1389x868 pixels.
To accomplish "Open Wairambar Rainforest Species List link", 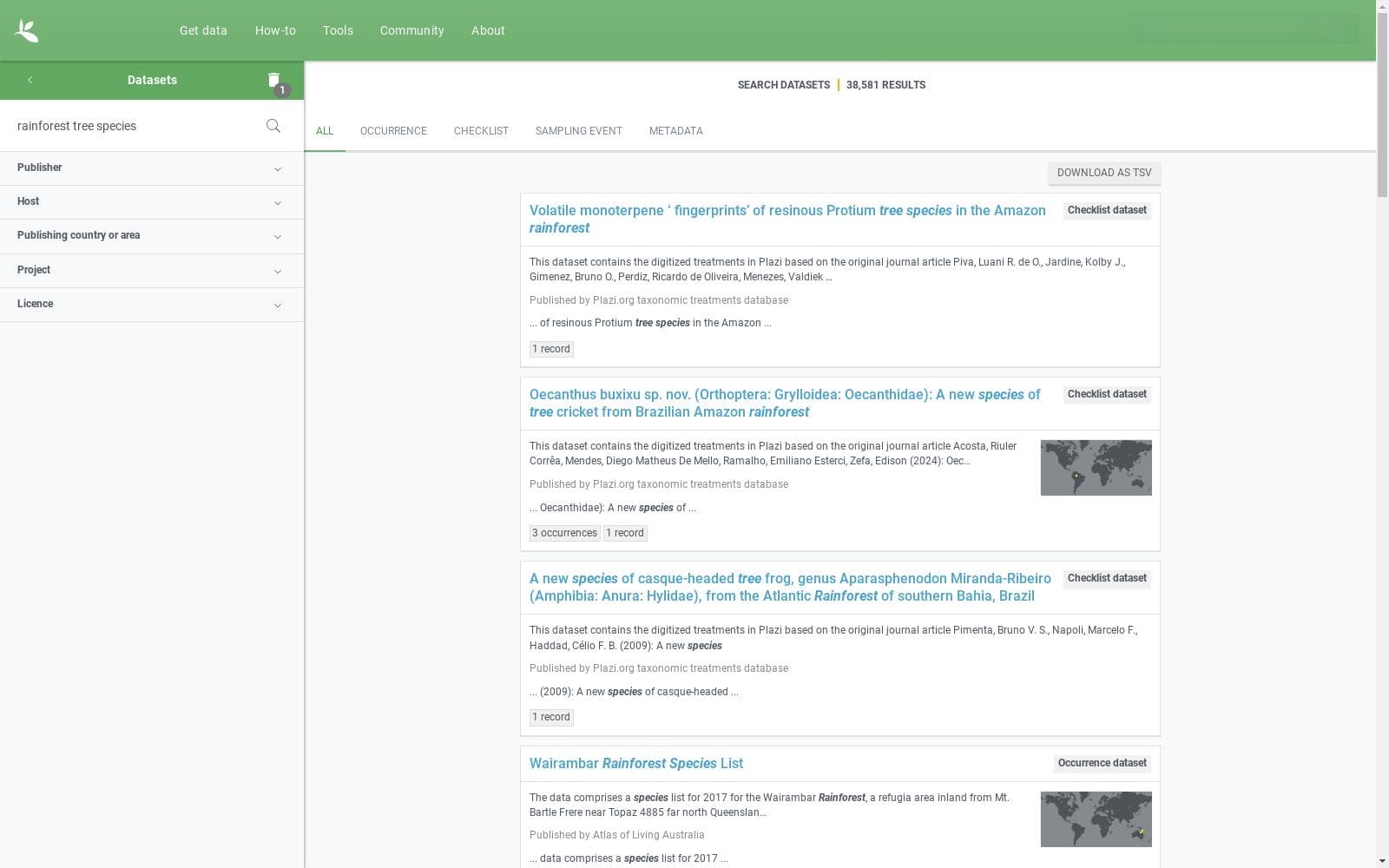I will pos(636,763).
